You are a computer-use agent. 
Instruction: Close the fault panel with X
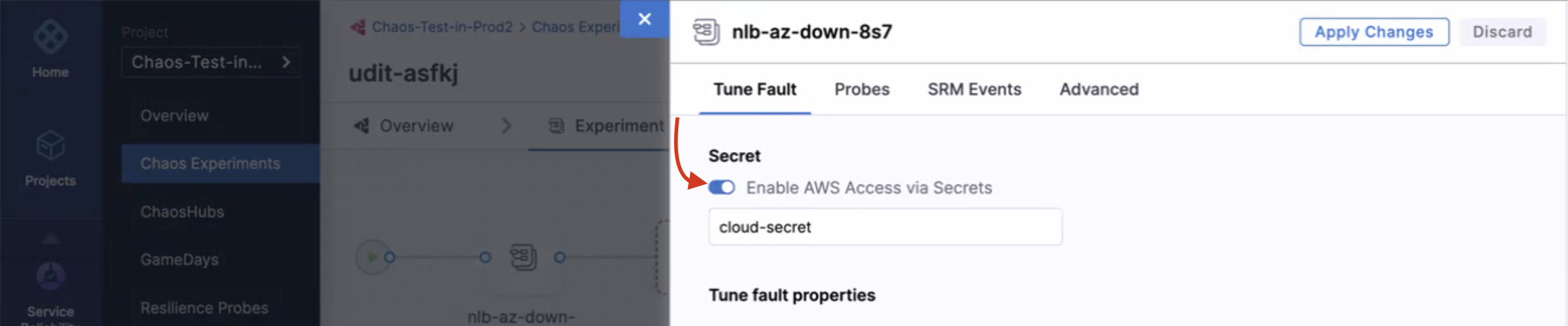point(644,20)
